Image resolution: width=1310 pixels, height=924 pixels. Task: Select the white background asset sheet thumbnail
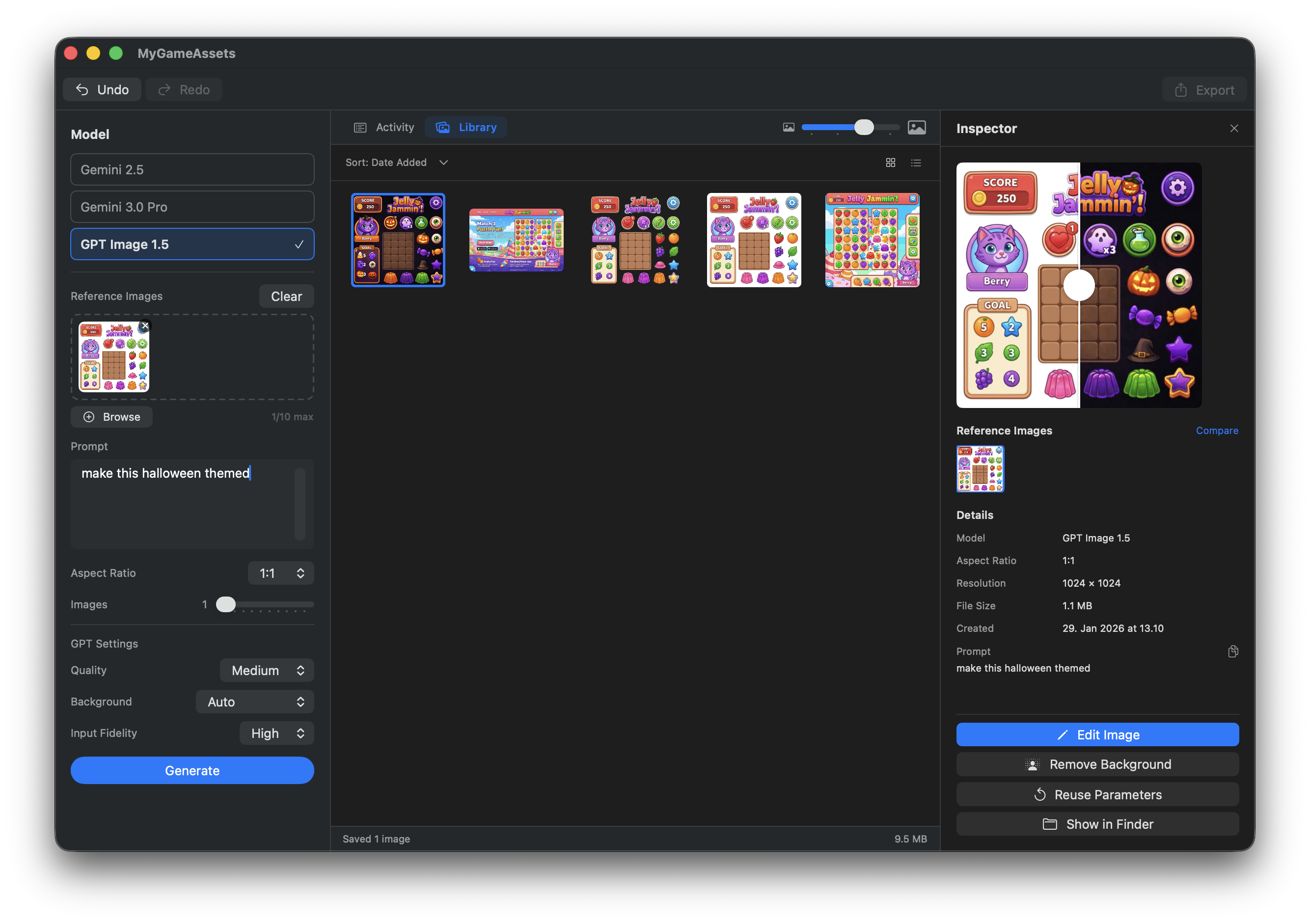pyautogui.click(x=754, y=240)
